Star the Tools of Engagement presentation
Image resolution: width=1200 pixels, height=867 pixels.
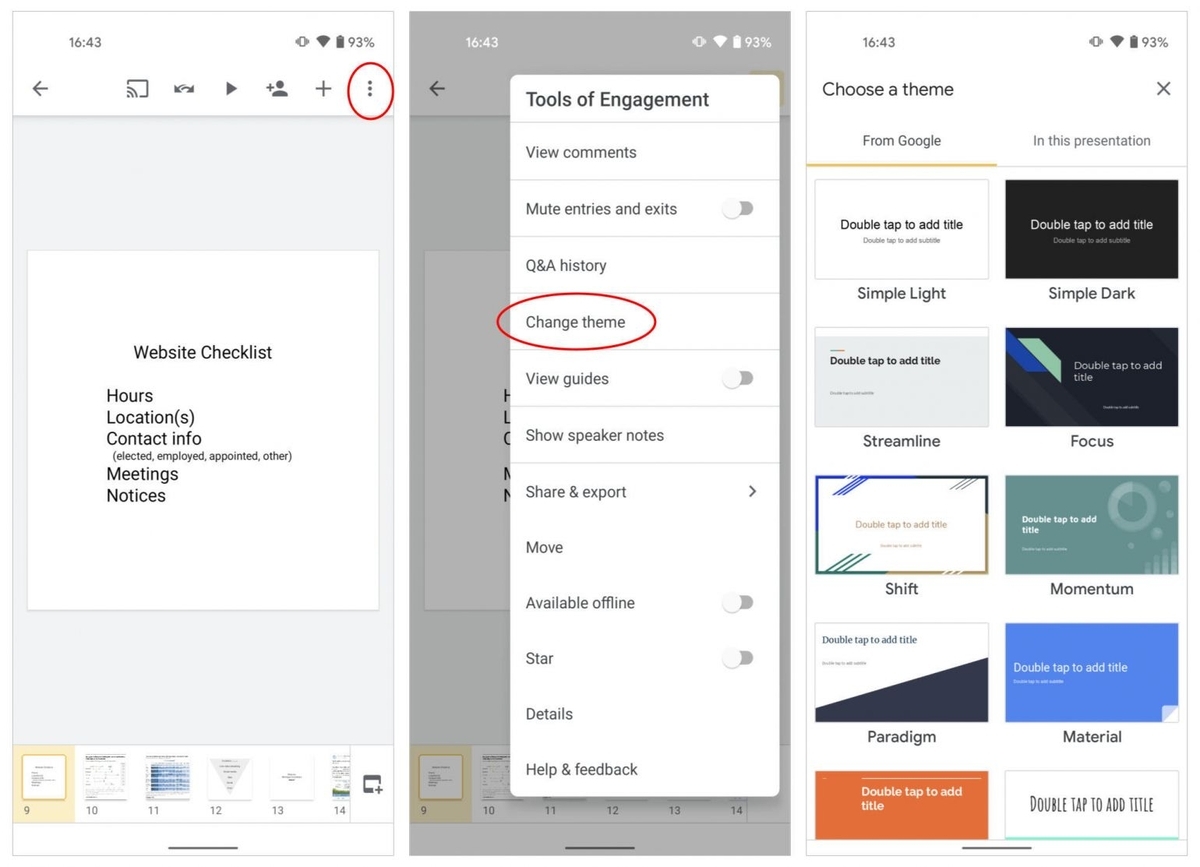coord(738,658)
